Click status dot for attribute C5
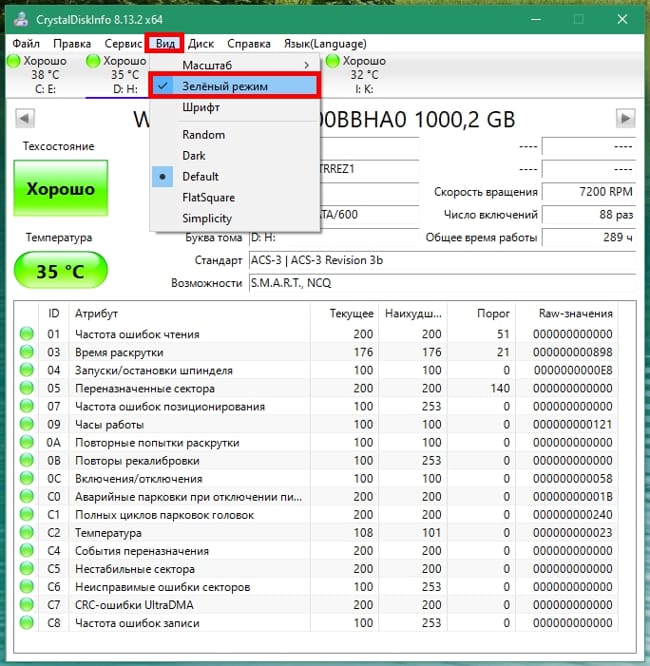Viewport: 650px width, 666px height. (x=27, y=569)
